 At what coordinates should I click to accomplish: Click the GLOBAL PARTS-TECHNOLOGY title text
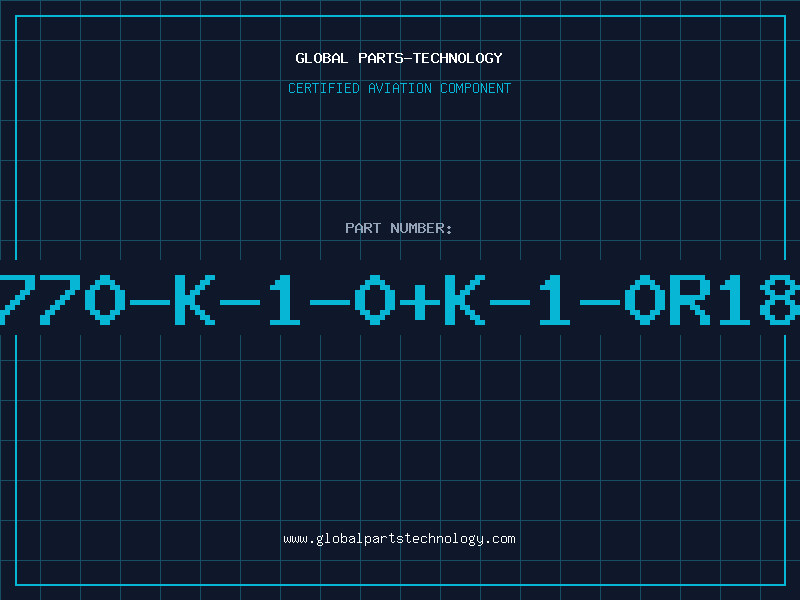pos(399,58)
